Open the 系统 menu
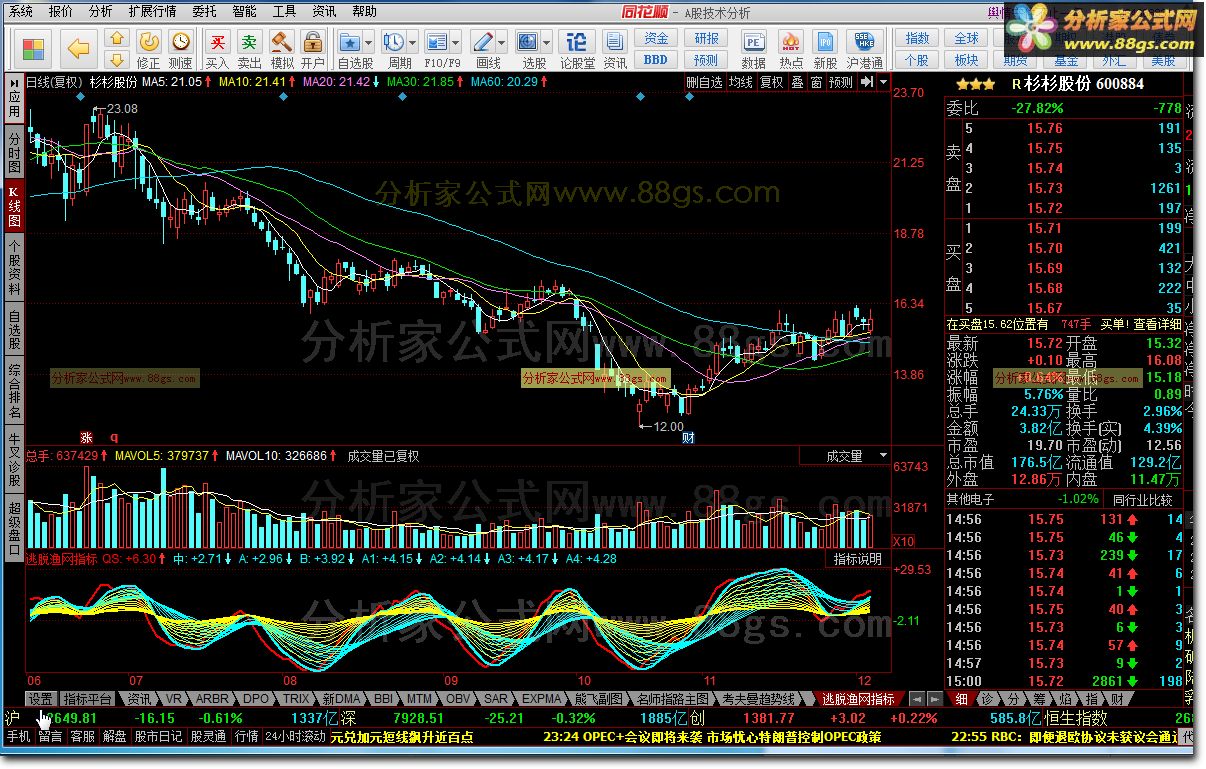Image resolution: width=1206 pixels, height=769 pixels. [20, 12]
